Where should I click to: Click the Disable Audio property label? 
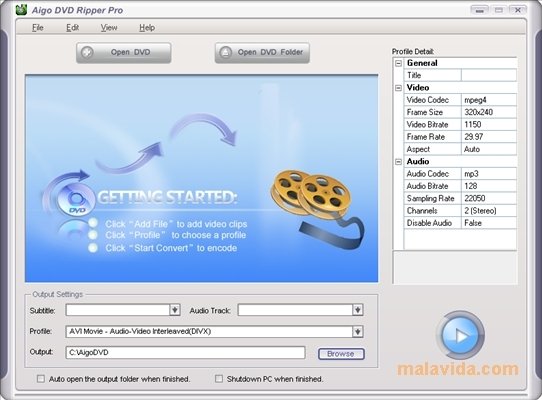(429, 223)
